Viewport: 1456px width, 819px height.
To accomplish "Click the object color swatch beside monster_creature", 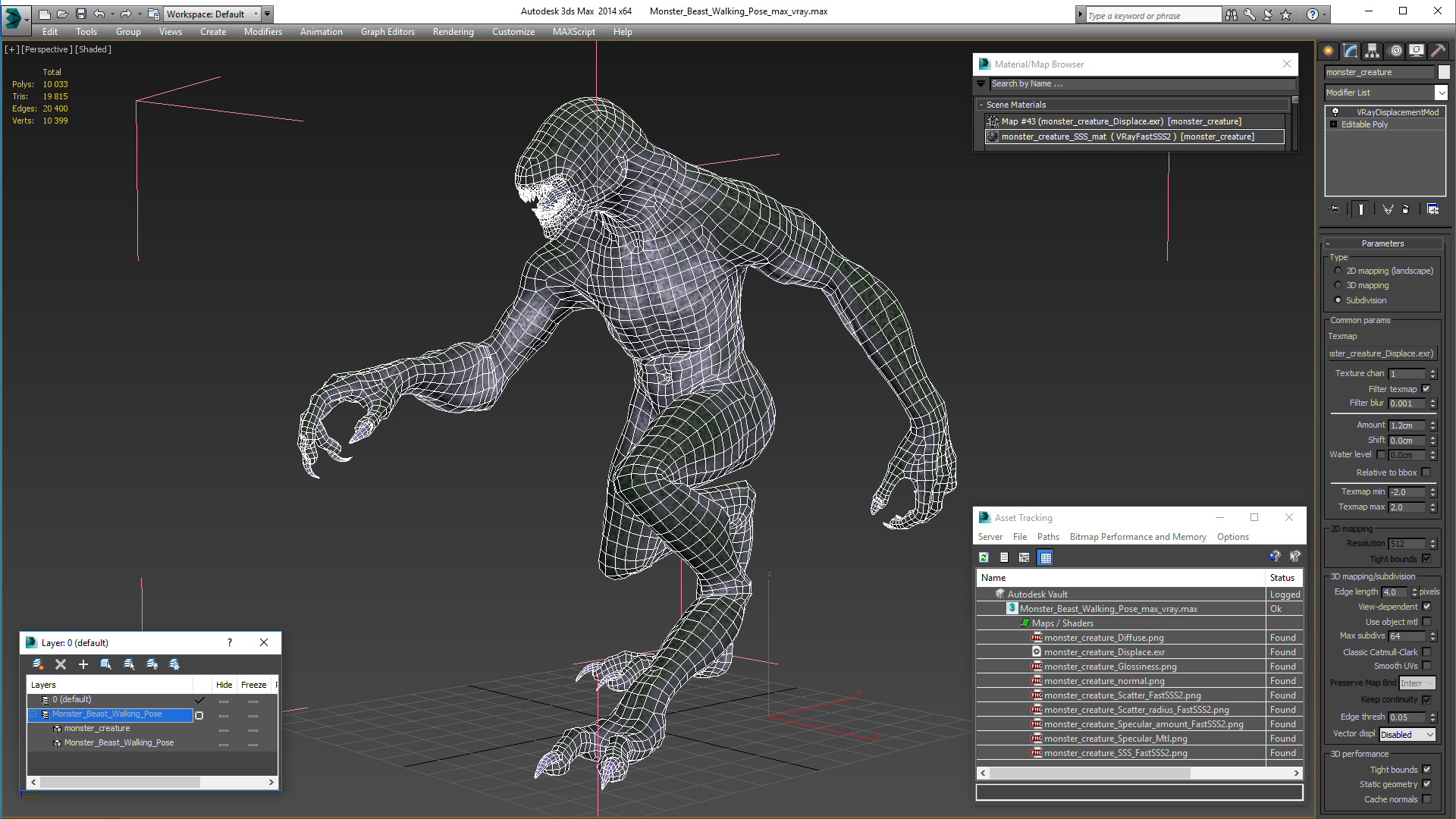I will click(x=1444, y=72).
